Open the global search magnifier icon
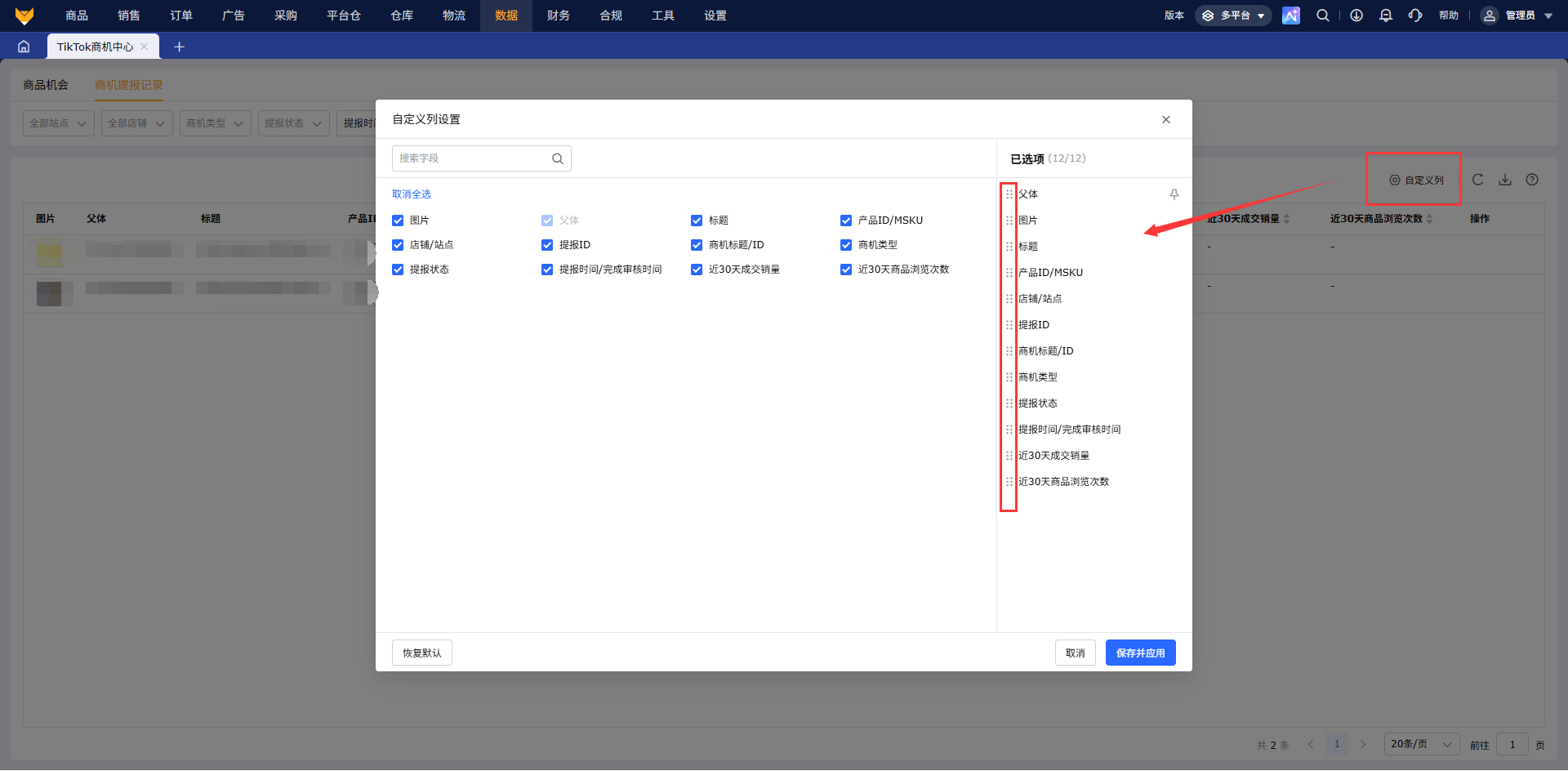 (x=1323, y=16)
